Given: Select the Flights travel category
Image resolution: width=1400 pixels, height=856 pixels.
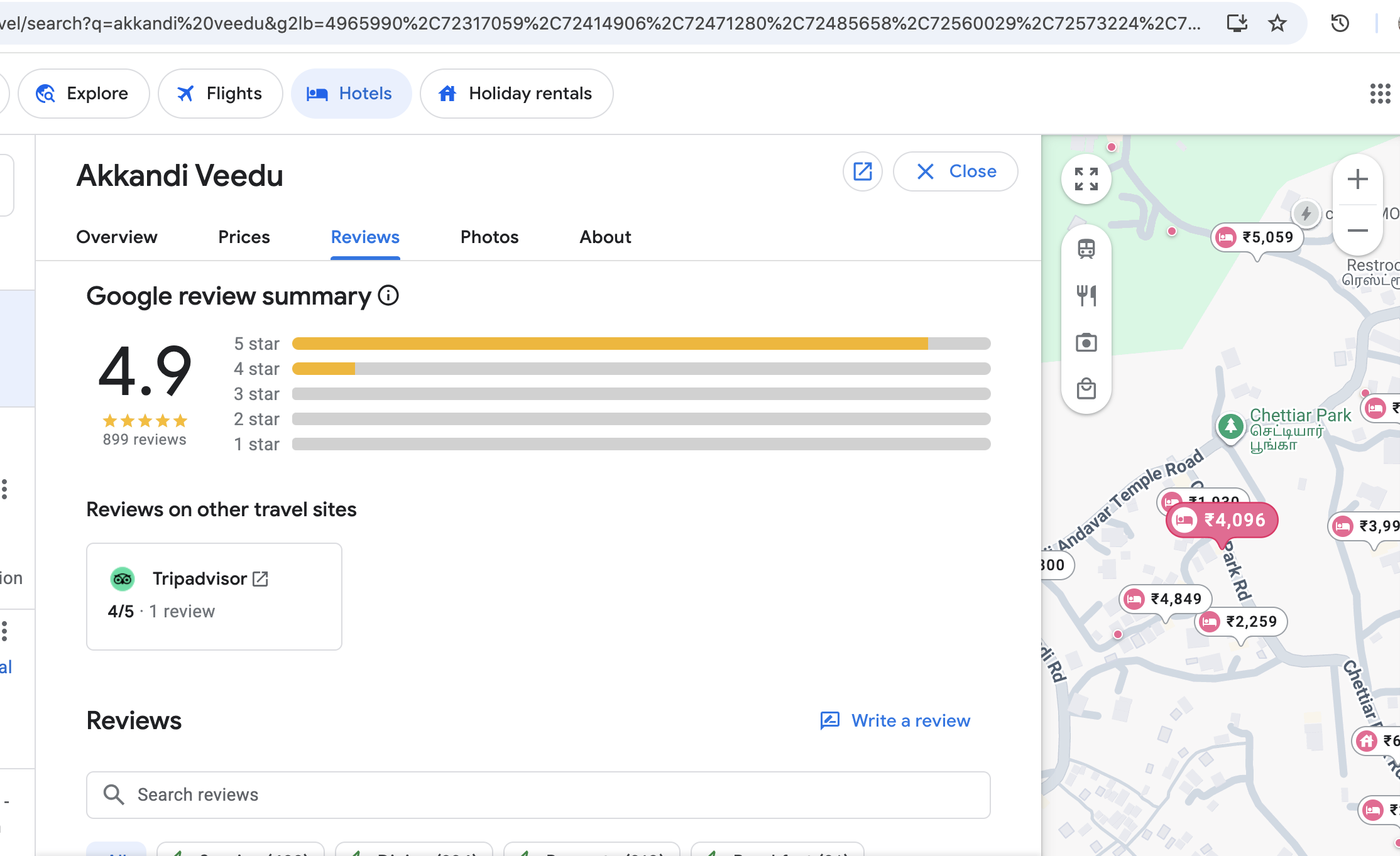Looking at the screenshot, I should coord(220,94).
